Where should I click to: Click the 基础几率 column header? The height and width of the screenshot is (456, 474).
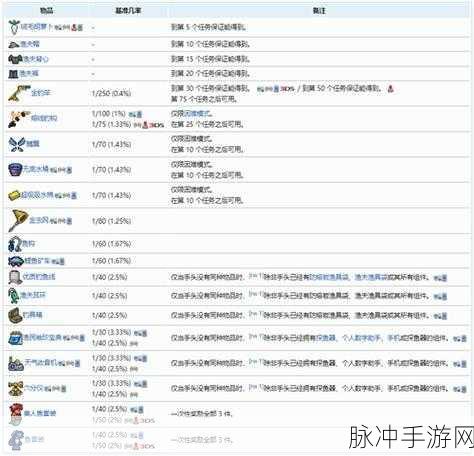pos(128,11)
